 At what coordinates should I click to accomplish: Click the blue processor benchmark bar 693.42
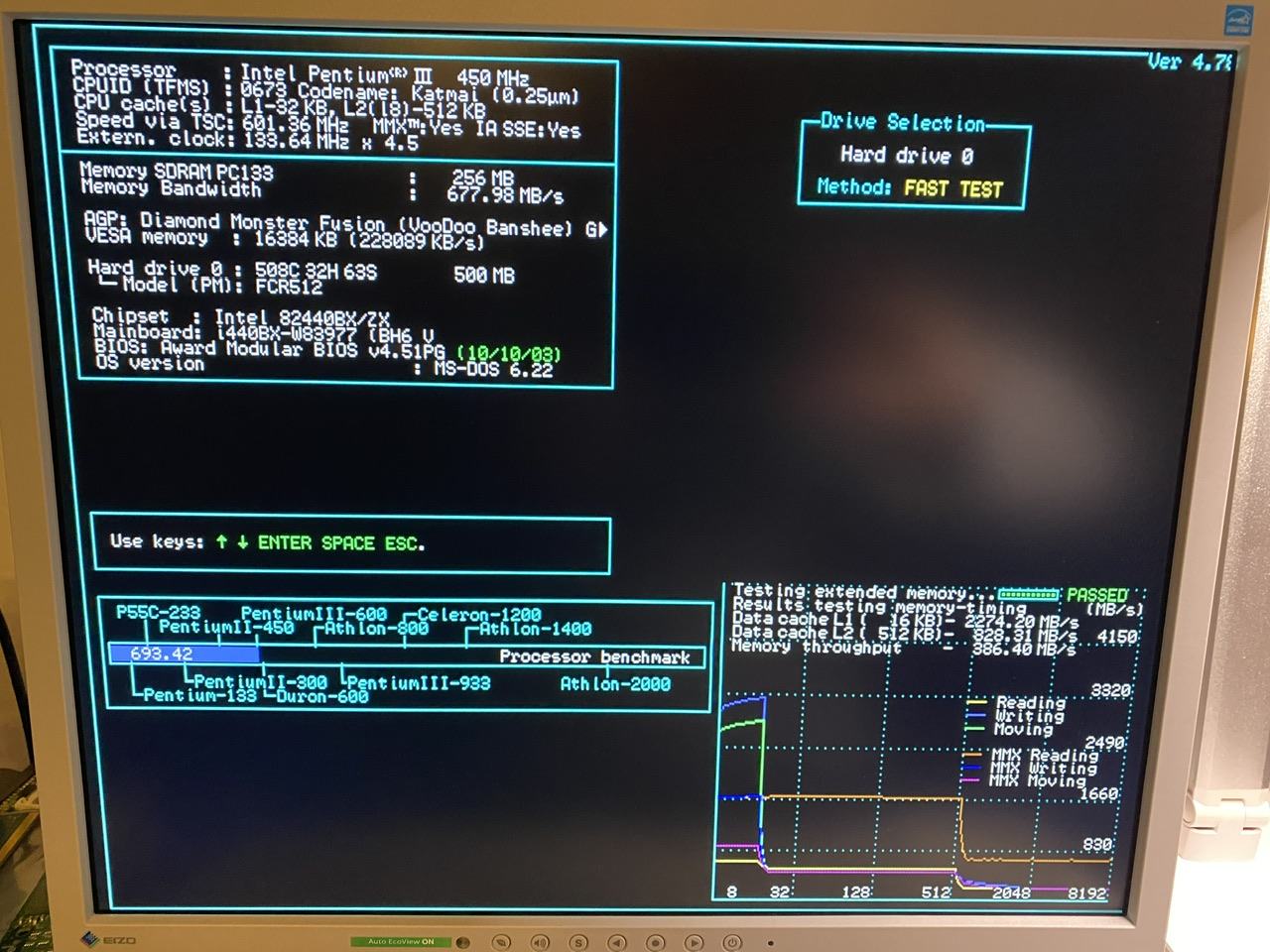(x=185, y=654)
